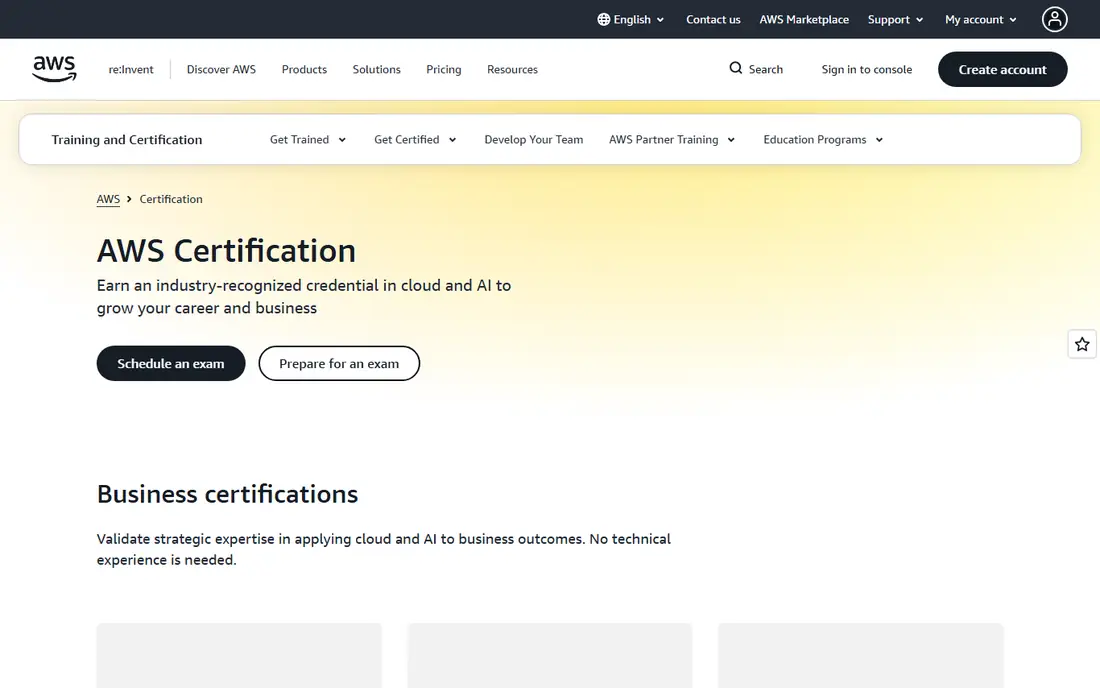Image resolution: width=1100 pixels, height=688 pixels.
Task: Expand the Support menu
Action: (895, 20)
